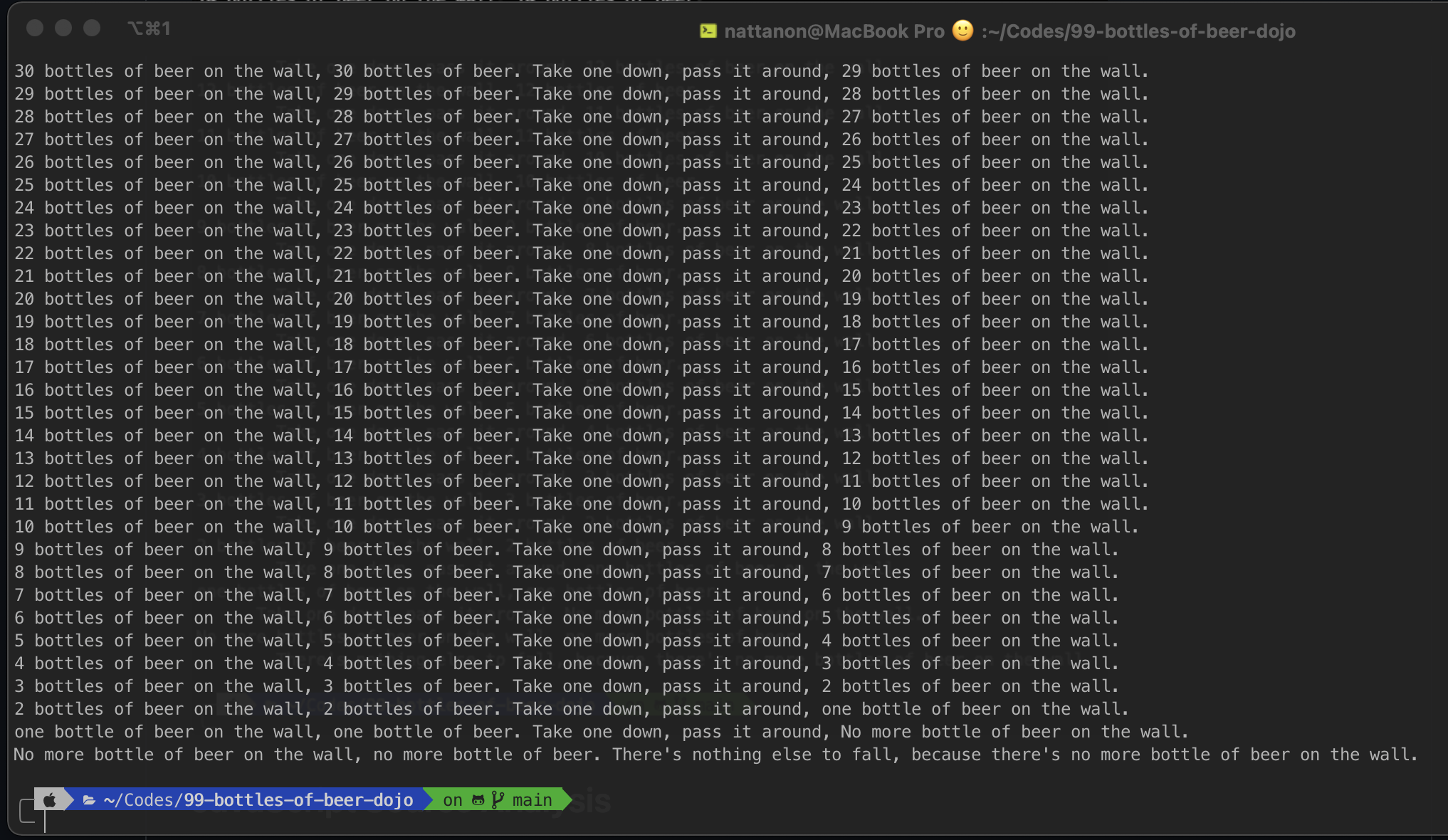The height and width of the screenshot is (840, 1448).
Task: Click the nattanon@MacBook Pro title text
Action: point(834,31)
